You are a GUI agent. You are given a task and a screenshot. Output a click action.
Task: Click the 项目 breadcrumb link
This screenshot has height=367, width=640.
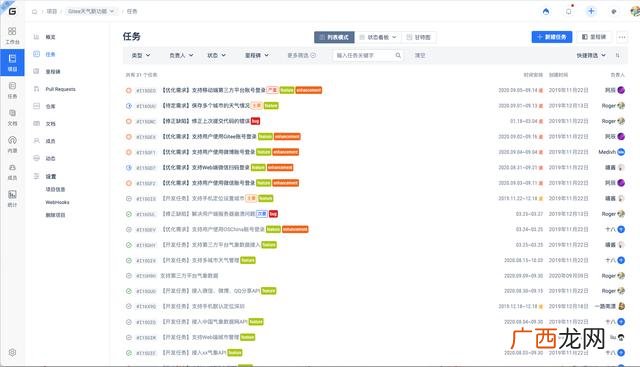(52, 11)
